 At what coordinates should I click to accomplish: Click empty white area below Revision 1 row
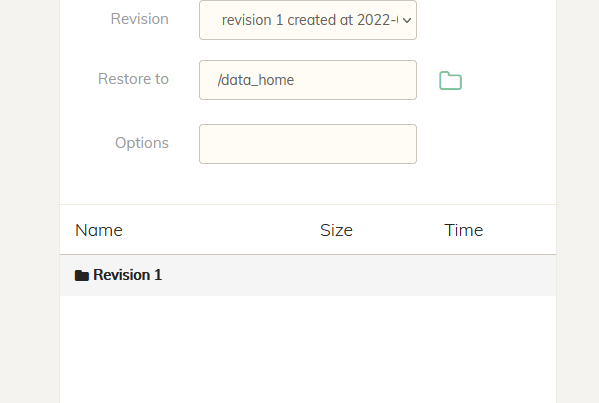tap(308, 348)
